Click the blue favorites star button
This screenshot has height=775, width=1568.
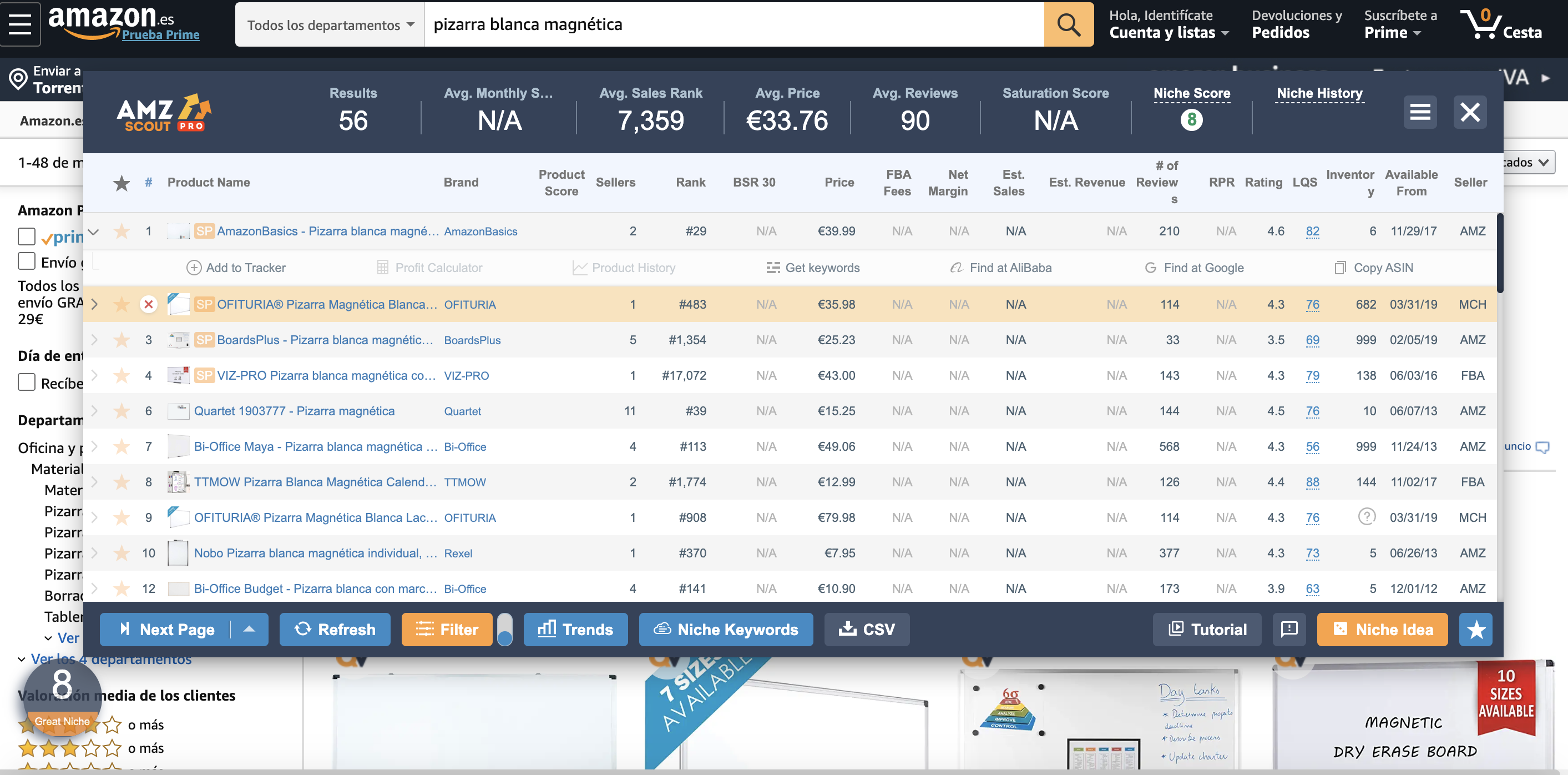(1475, 630)
